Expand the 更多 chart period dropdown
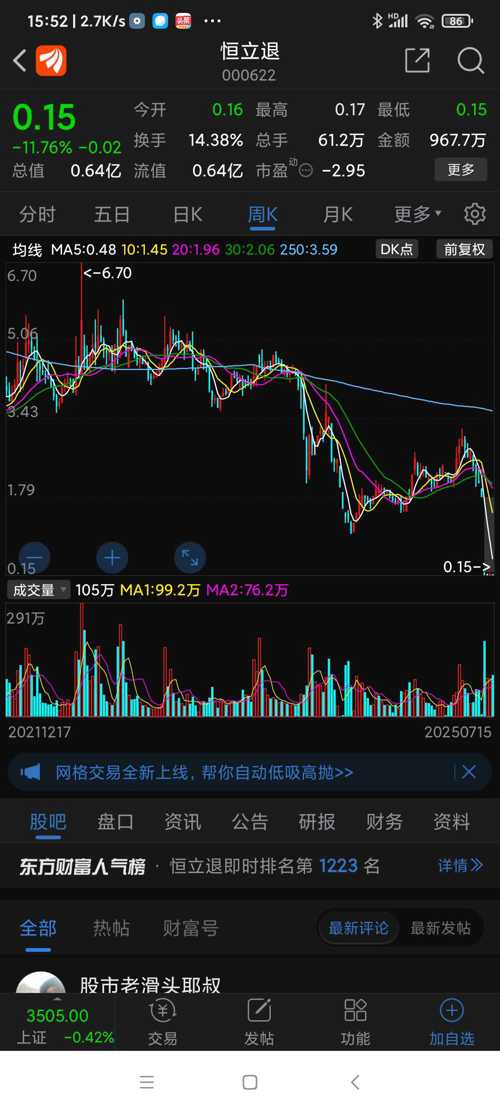The image size is (500, 1111). (x=418, y=214)
